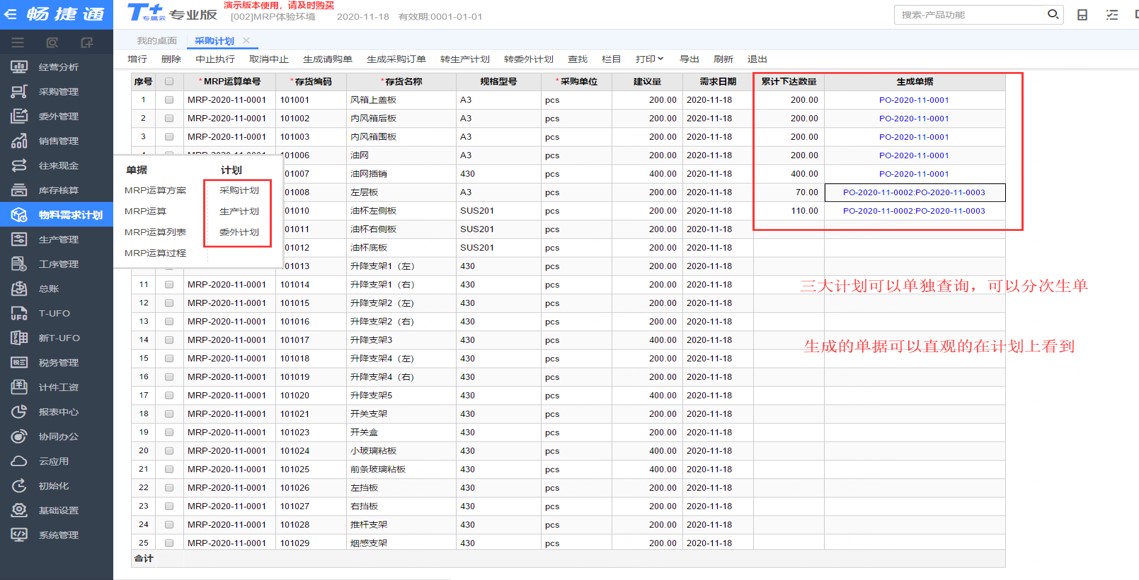Image resolution: width=1139 pixels, height=580 pixels.
Task: Check row 14 checkbox for 升降支架3
Action: tap(169, 340)
